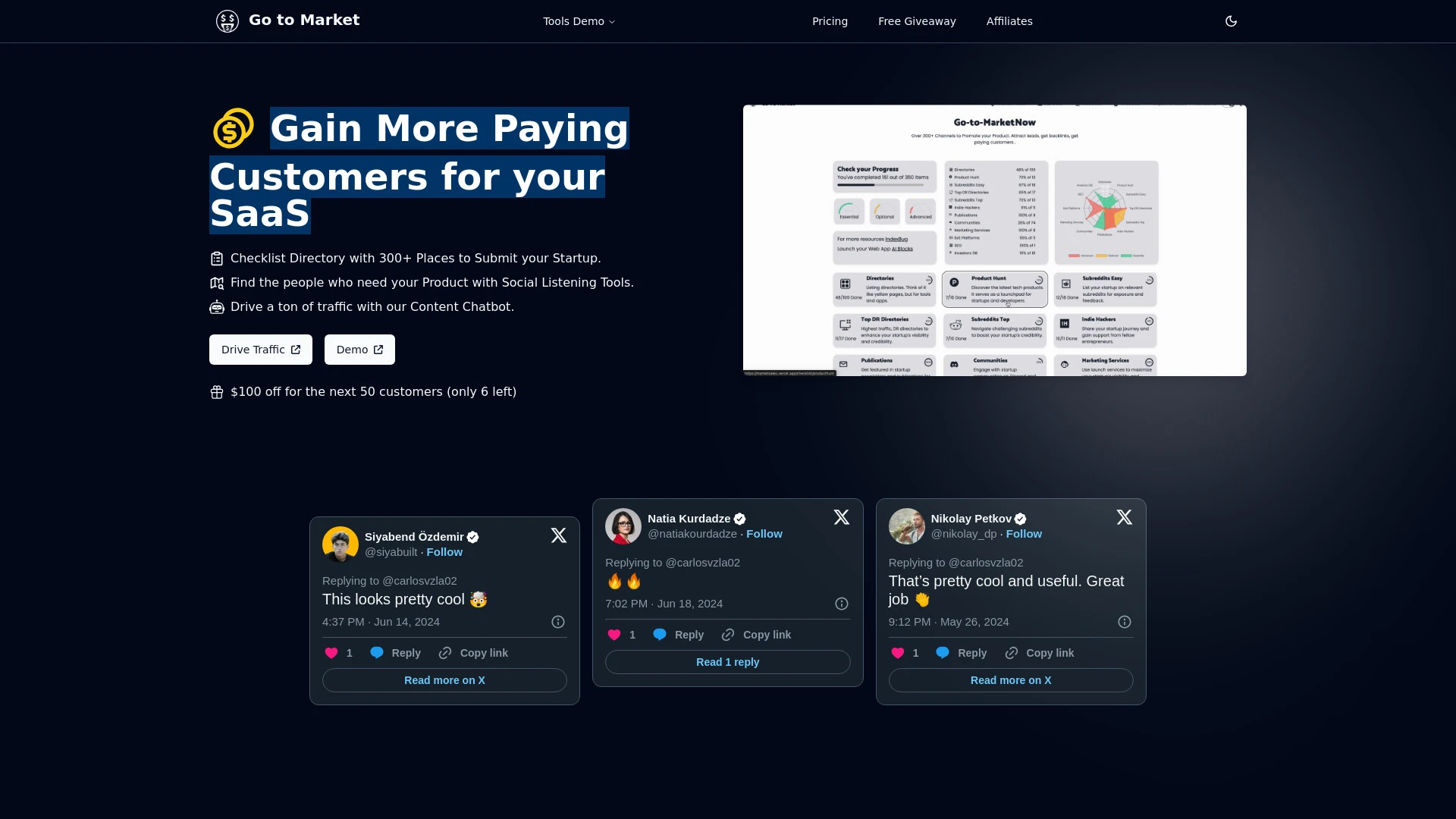Expand the Tools Demo dropdown menu

[x=578, y=21]
